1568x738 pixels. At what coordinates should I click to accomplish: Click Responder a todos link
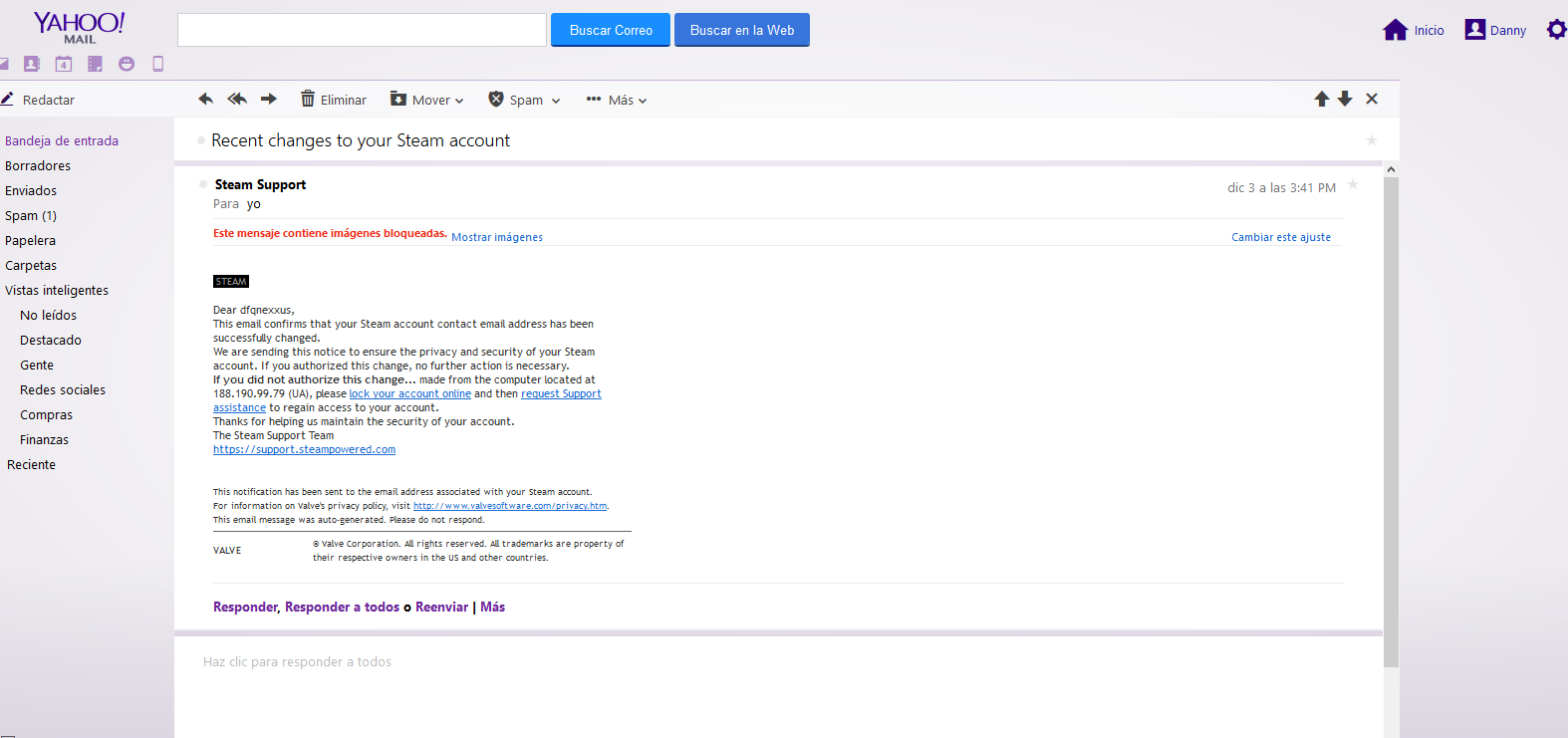[342, 607]
